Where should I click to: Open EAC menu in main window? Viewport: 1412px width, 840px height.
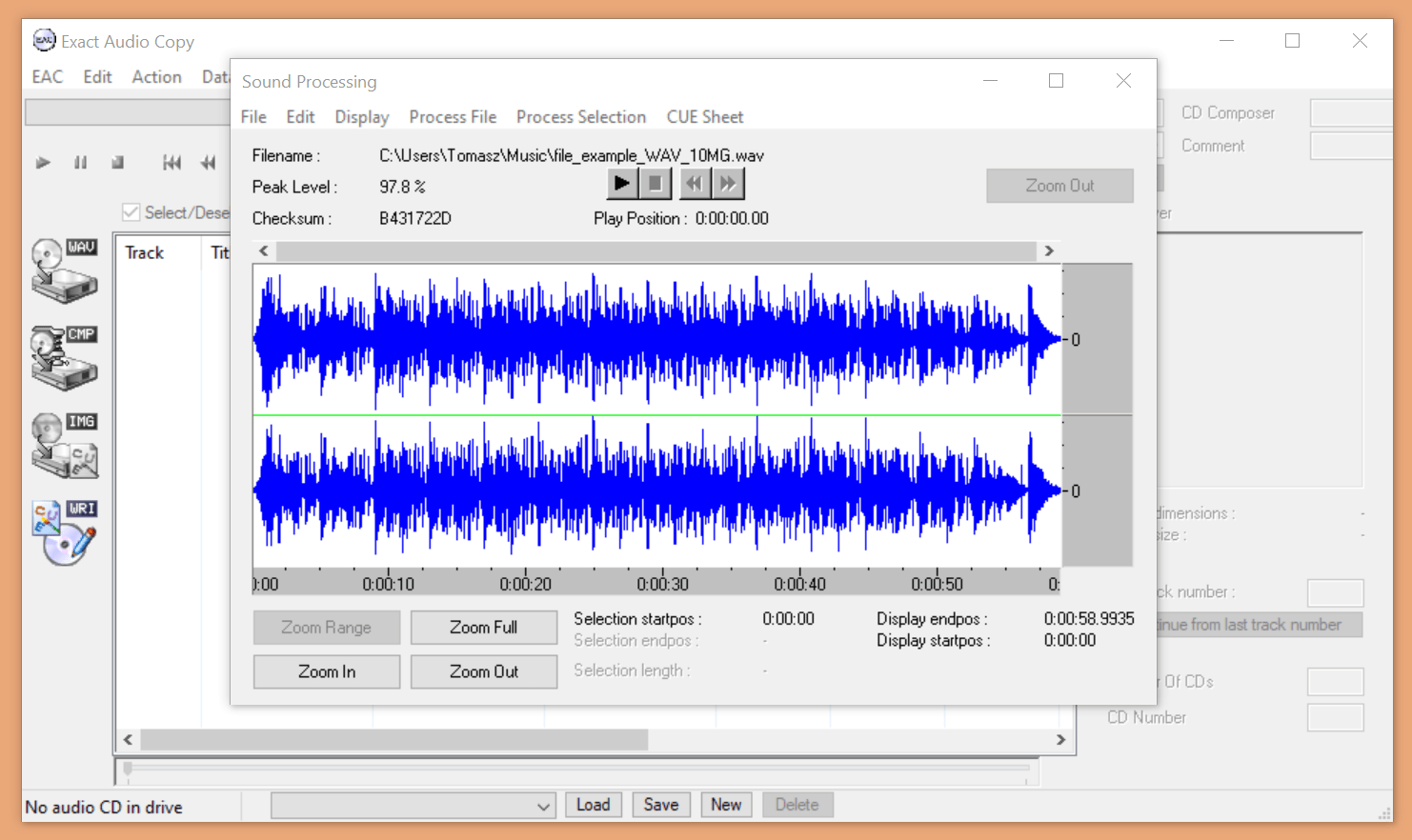pos(48,76)
